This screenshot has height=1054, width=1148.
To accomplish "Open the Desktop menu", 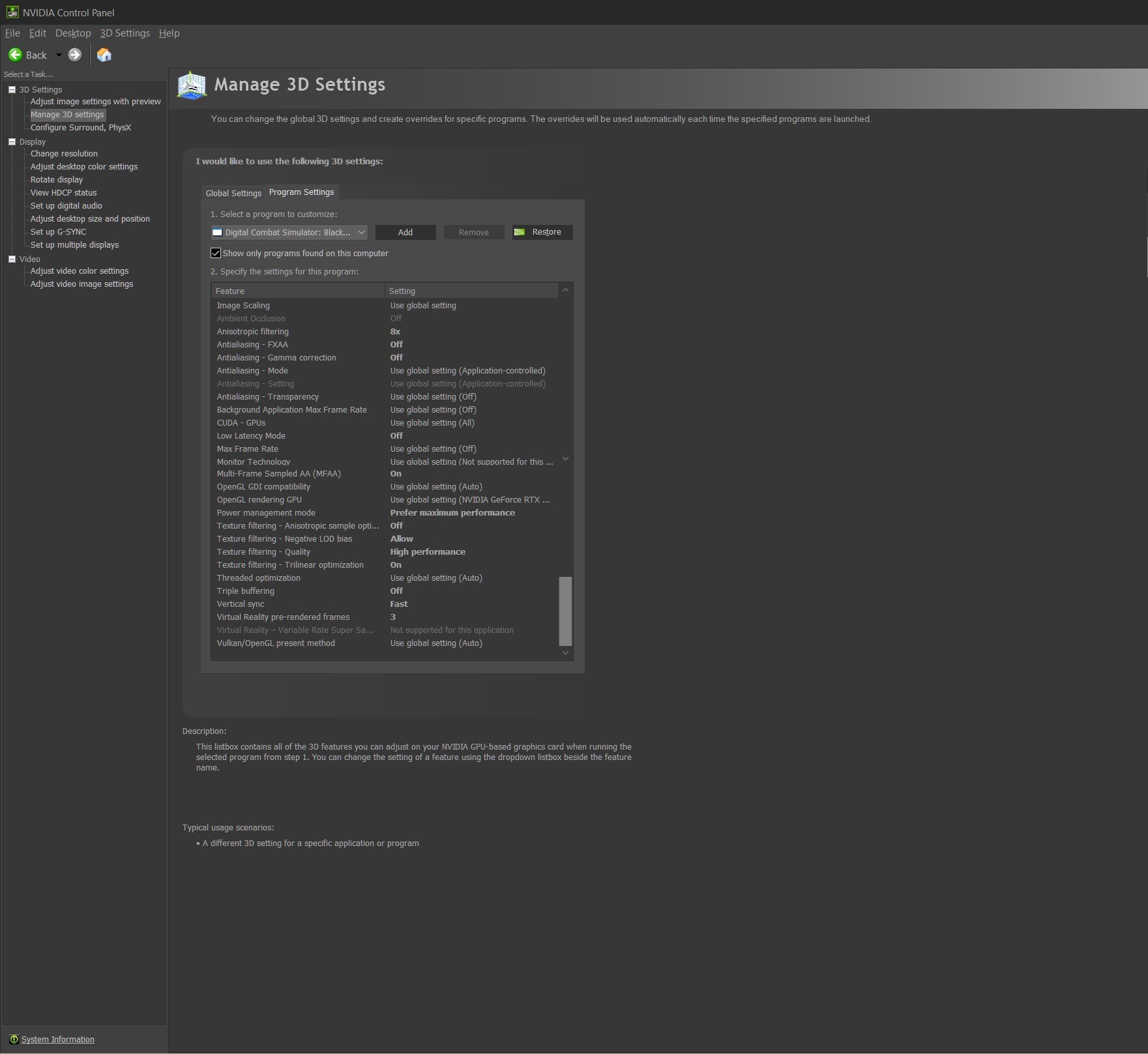I will [73, 33].
